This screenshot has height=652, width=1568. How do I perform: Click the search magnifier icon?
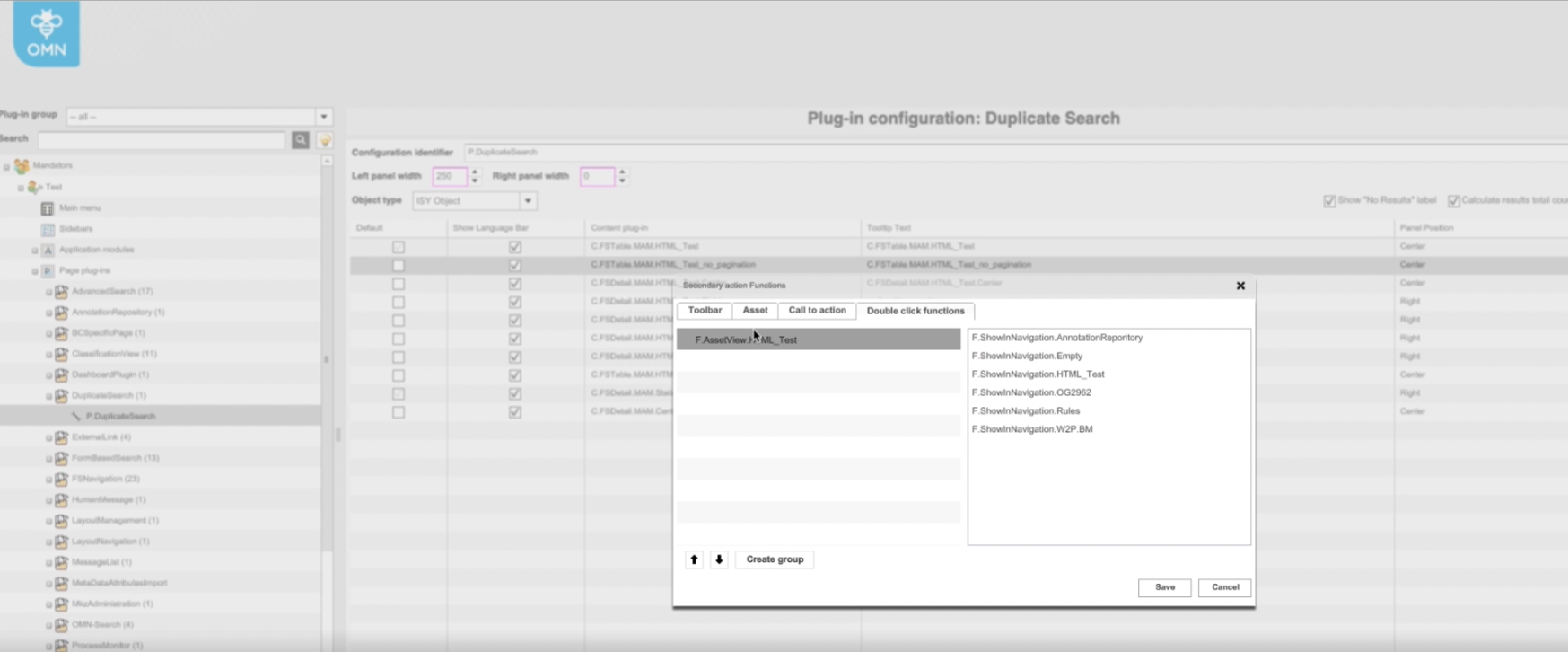[301, 140]
